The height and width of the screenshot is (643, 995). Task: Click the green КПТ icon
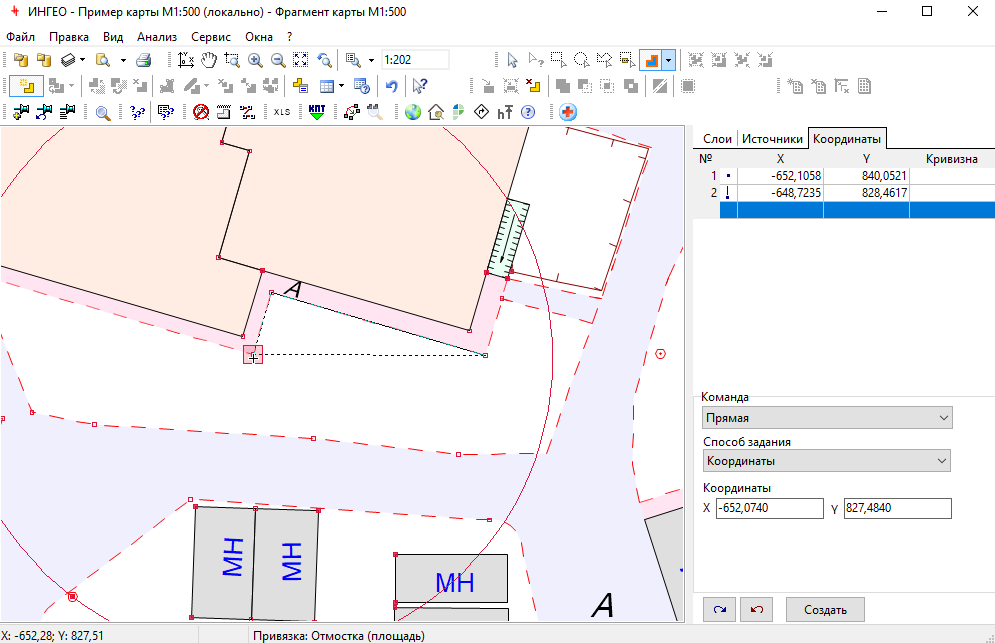(317, 112)
